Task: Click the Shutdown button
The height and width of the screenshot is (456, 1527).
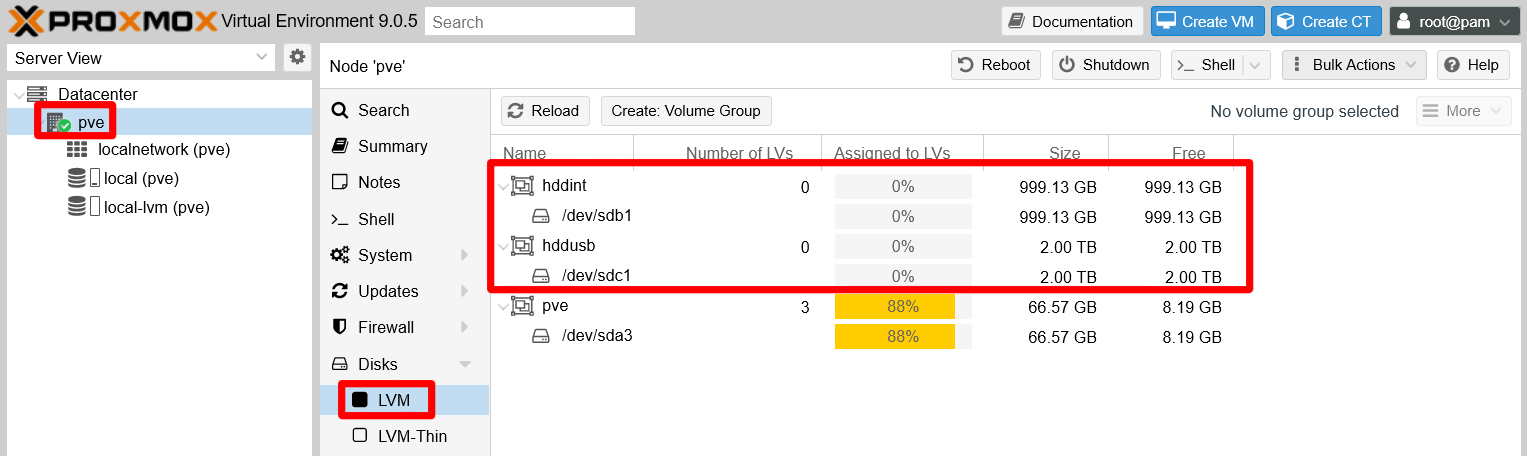Action: click(x=1106, y=65)
